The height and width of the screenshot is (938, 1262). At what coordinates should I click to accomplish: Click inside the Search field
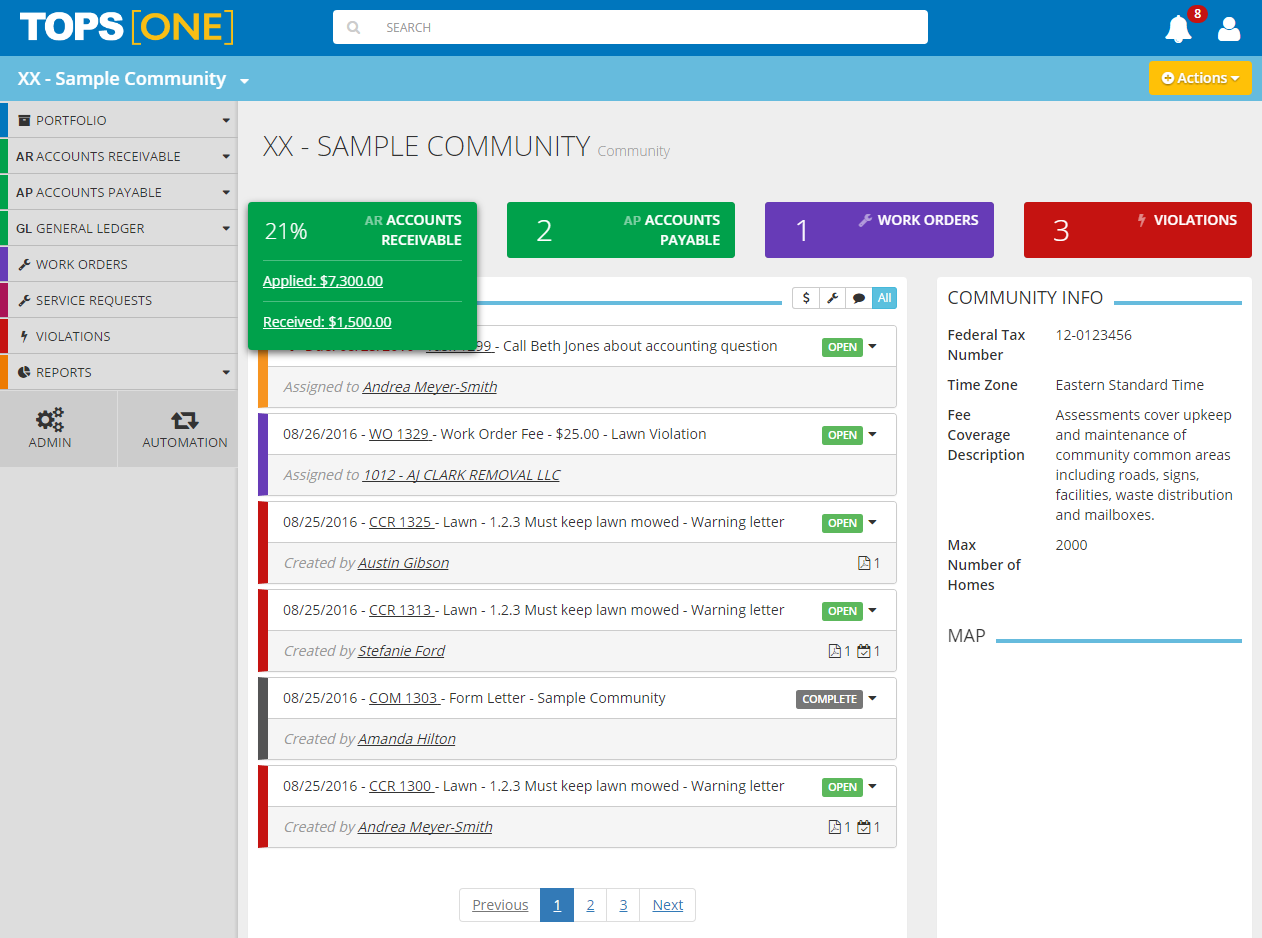point(630,27)
